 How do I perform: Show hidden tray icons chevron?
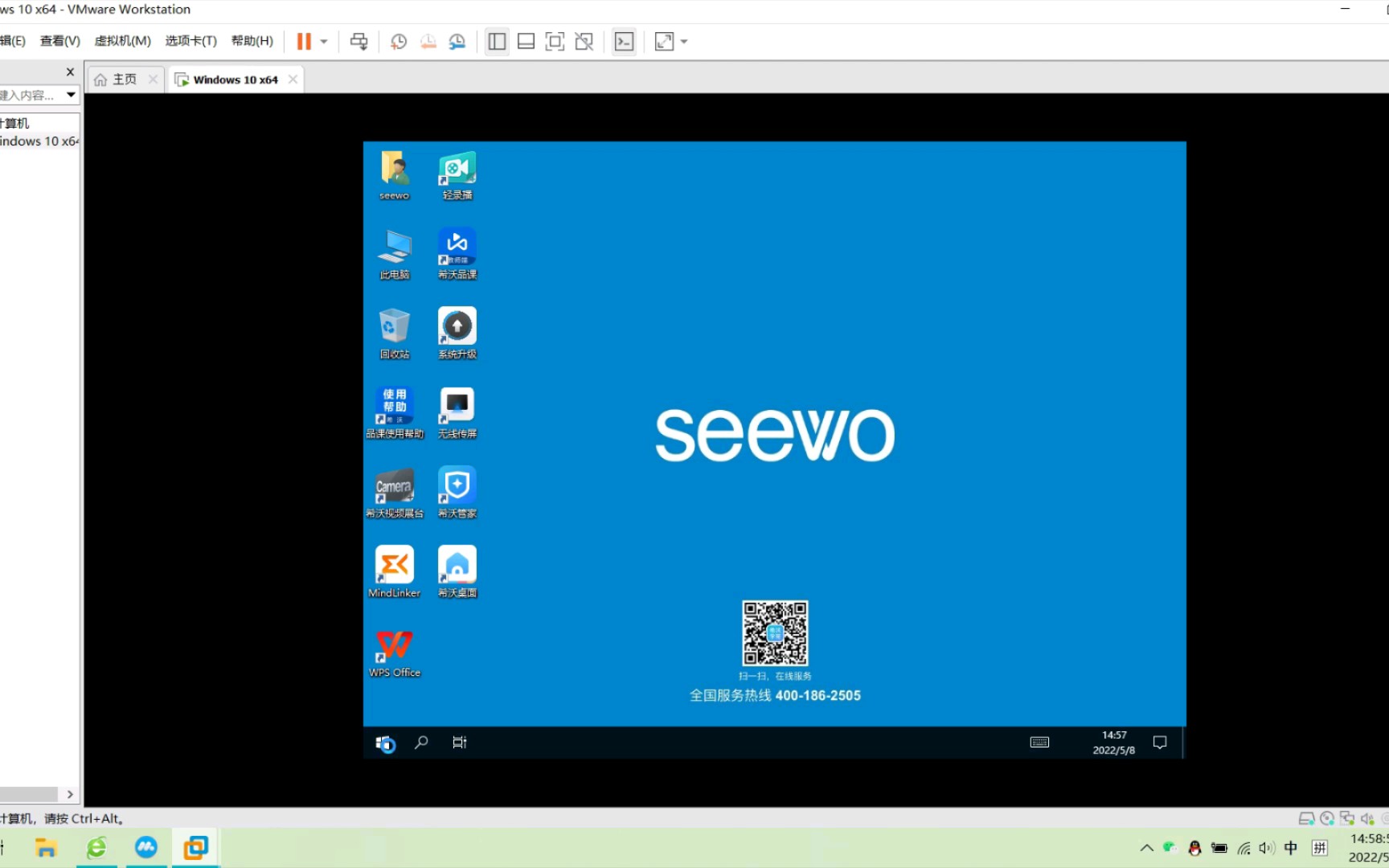point(1146,848)
